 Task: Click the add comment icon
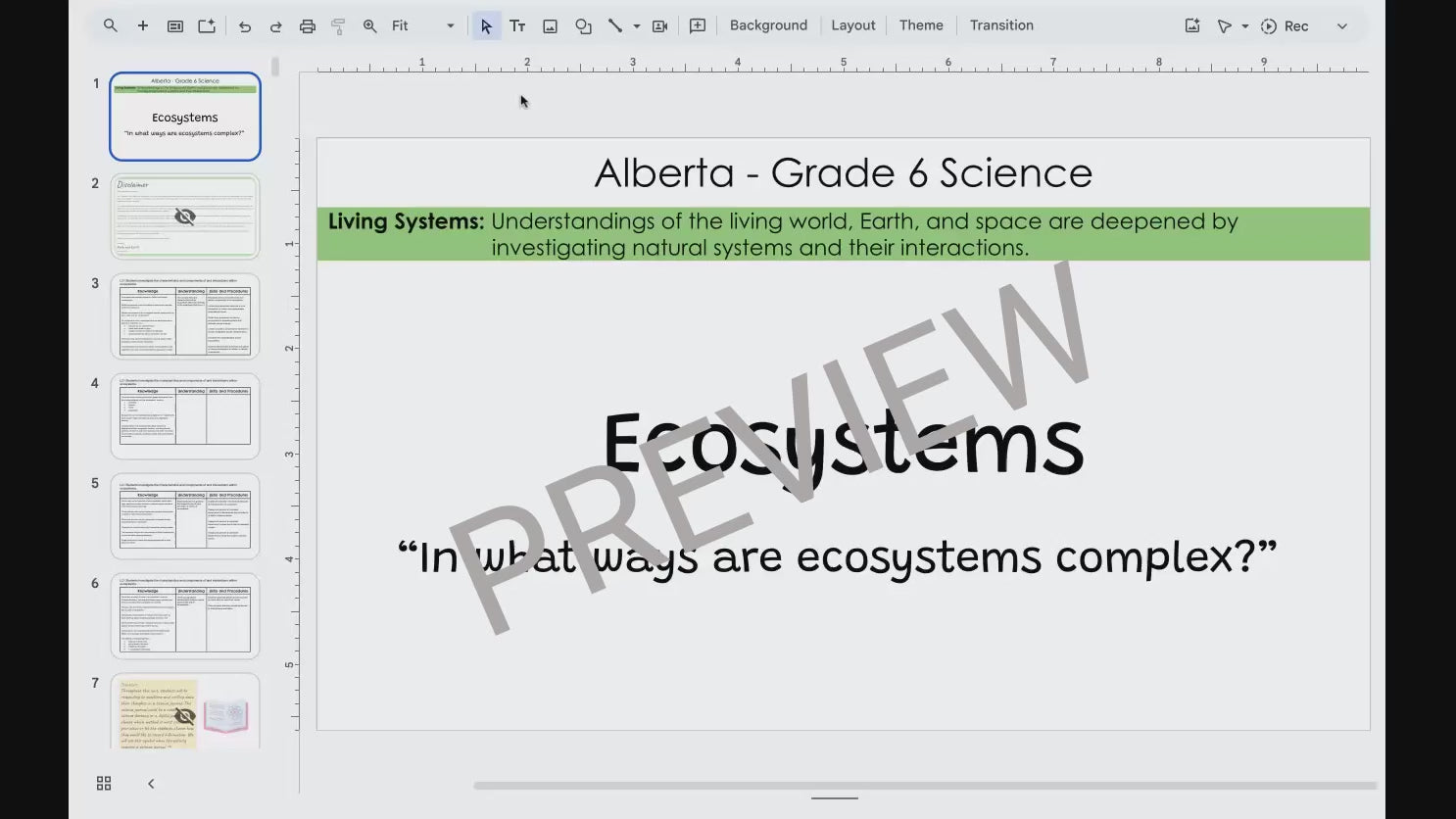click(x=698, y=25)
